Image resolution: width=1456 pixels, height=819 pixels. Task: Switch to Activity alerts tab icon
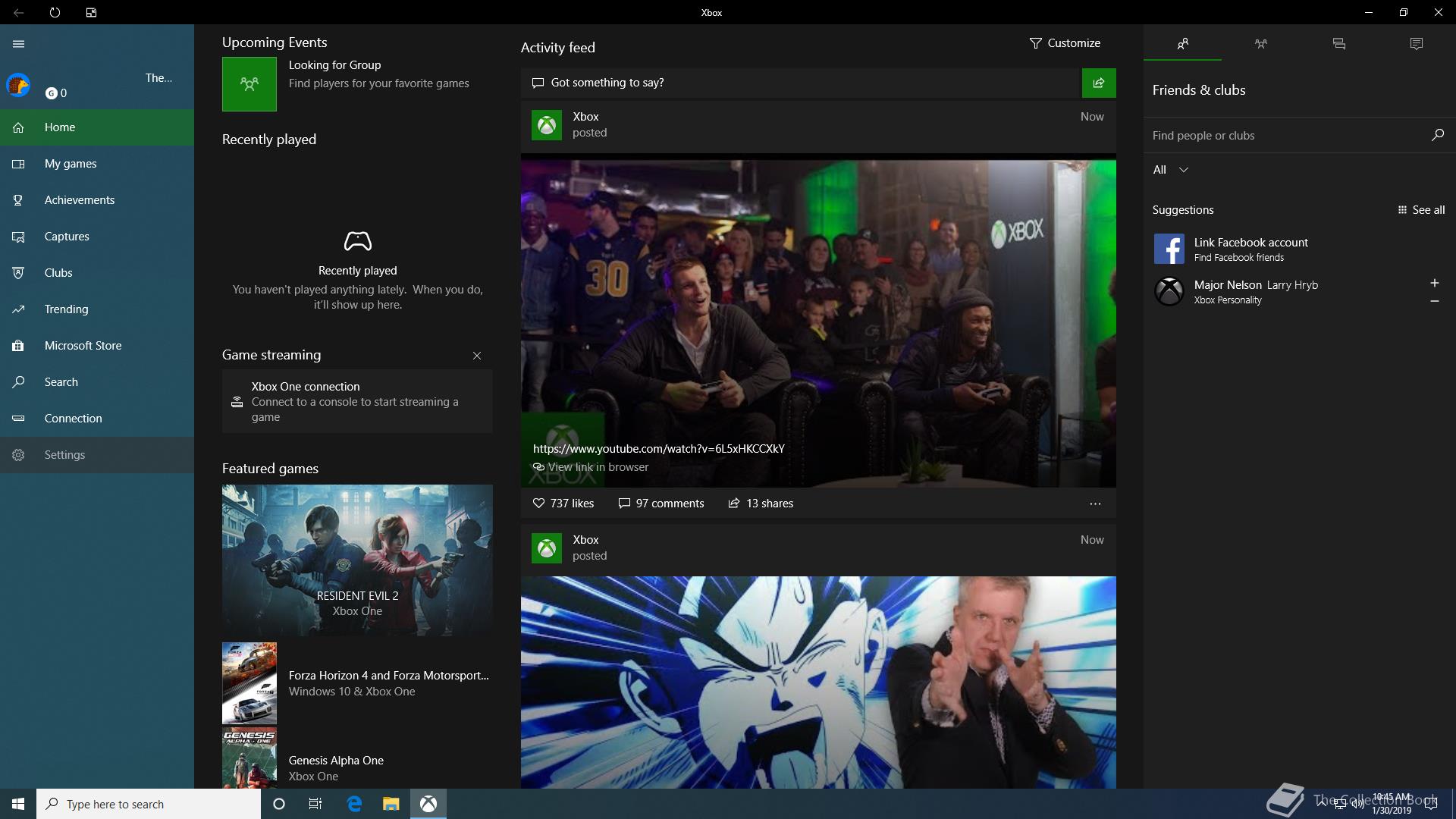pyautogui.click(x=1416, y=44)
